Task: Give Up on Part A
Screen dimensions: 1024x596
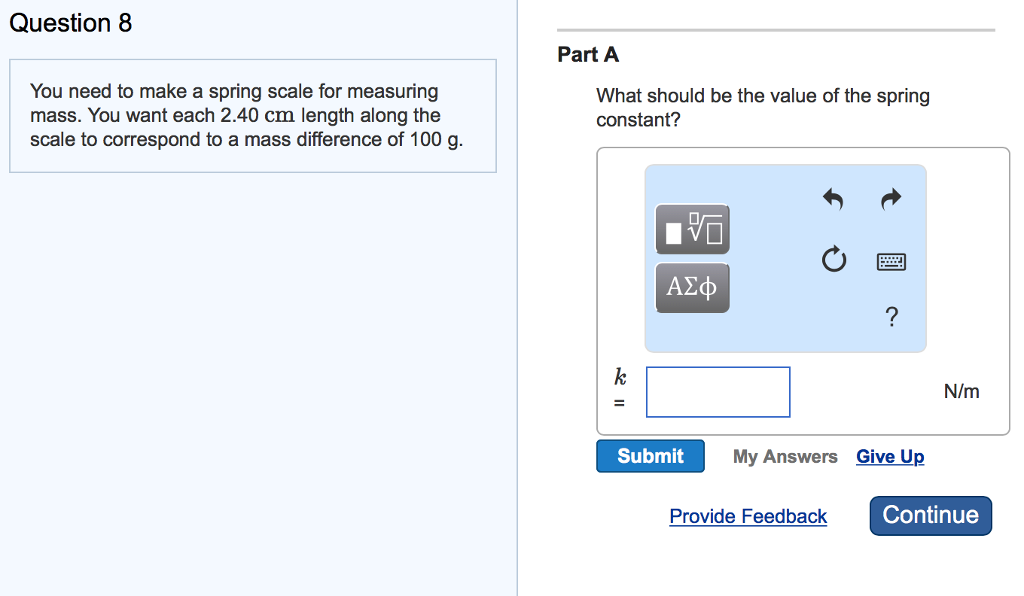Action: click(890, 456)
